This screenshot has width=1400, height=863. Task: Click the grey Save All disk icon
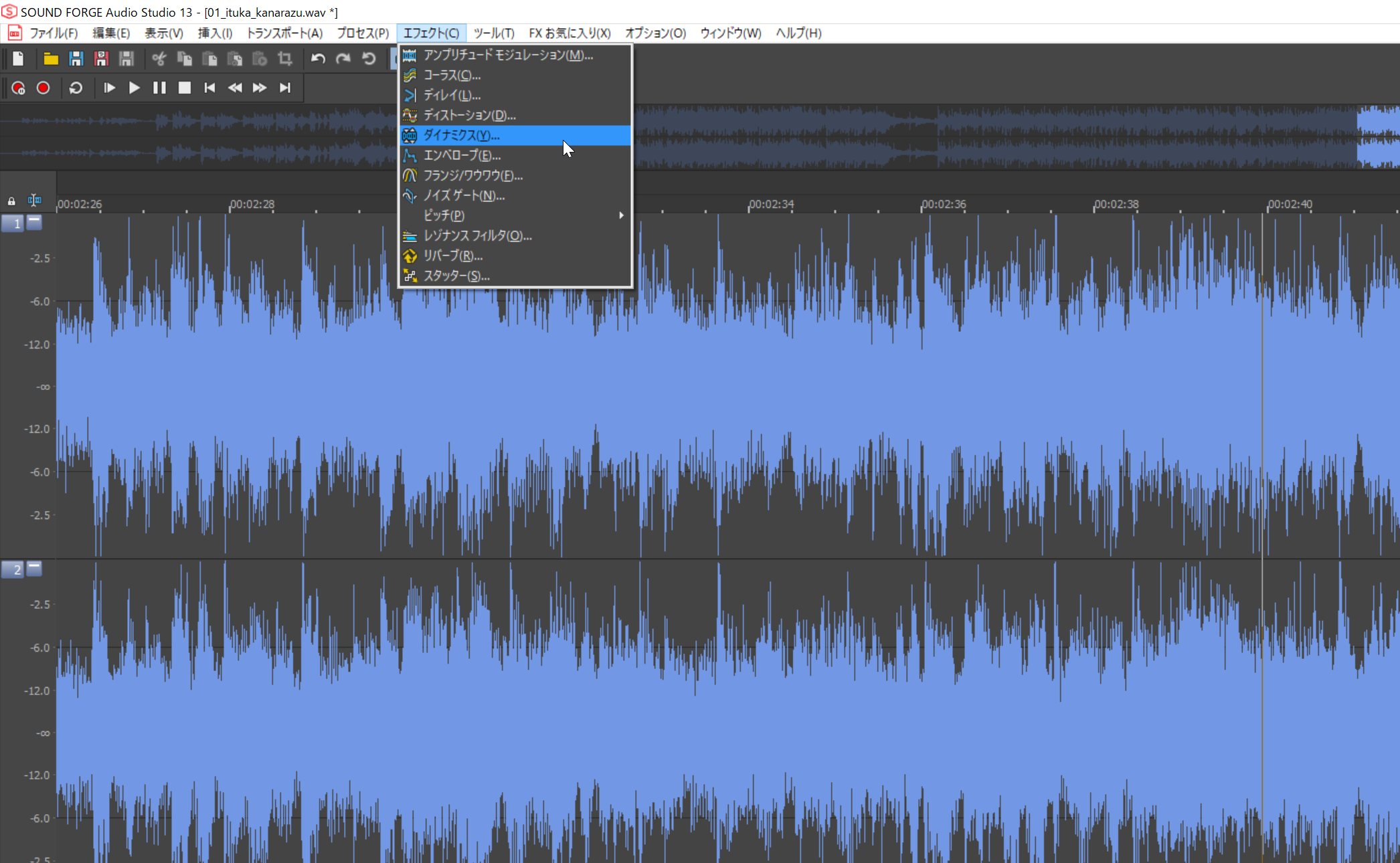(126, 59)
